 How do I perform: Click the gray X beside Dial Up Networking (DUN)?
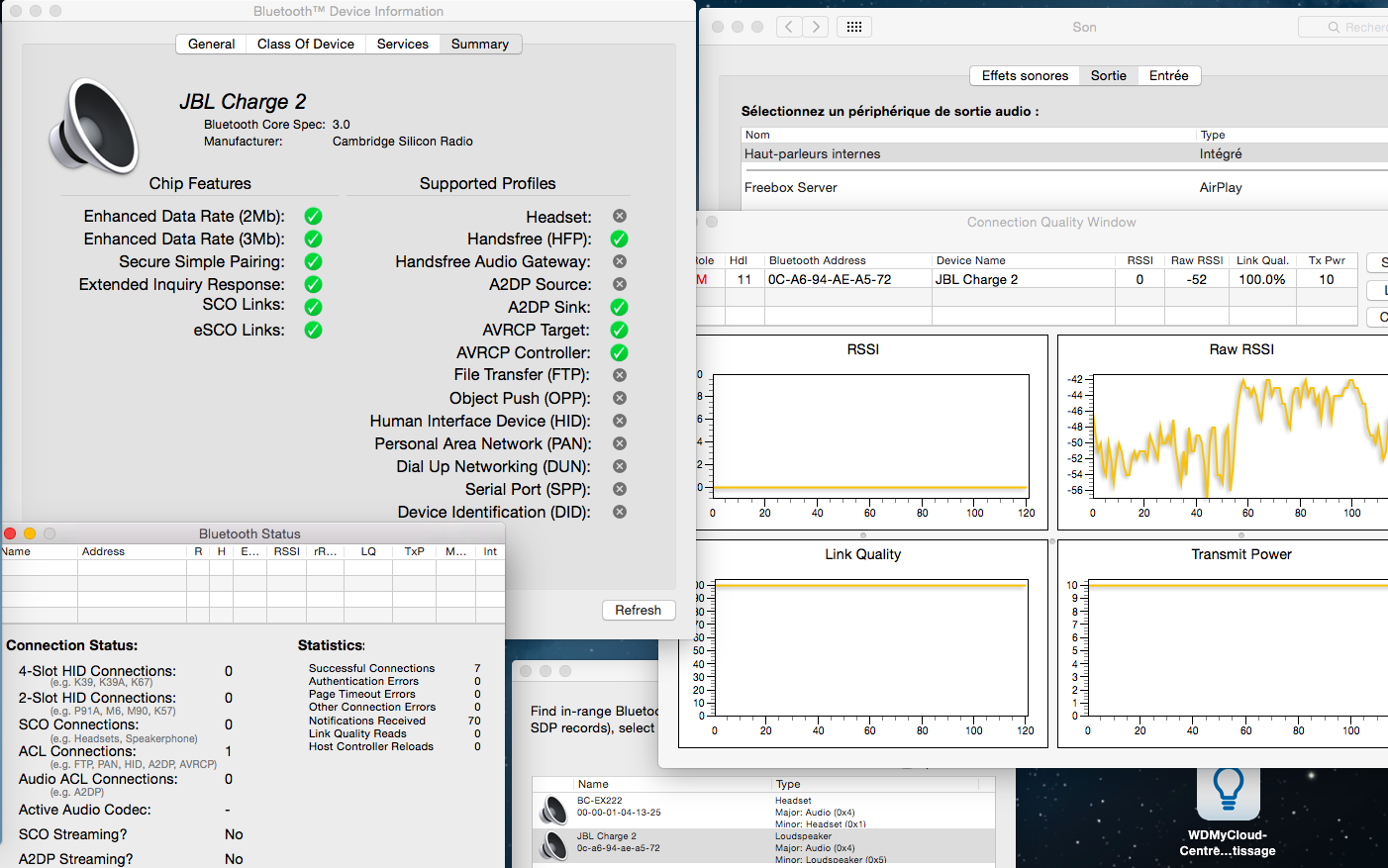pyautogui.click(x=620, y=466)
